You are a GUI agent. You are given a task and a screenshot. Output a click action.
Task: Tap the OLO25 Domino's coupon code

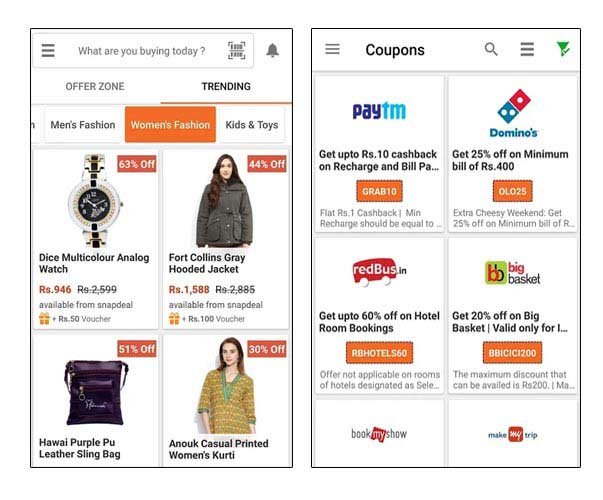click(513, 191)
